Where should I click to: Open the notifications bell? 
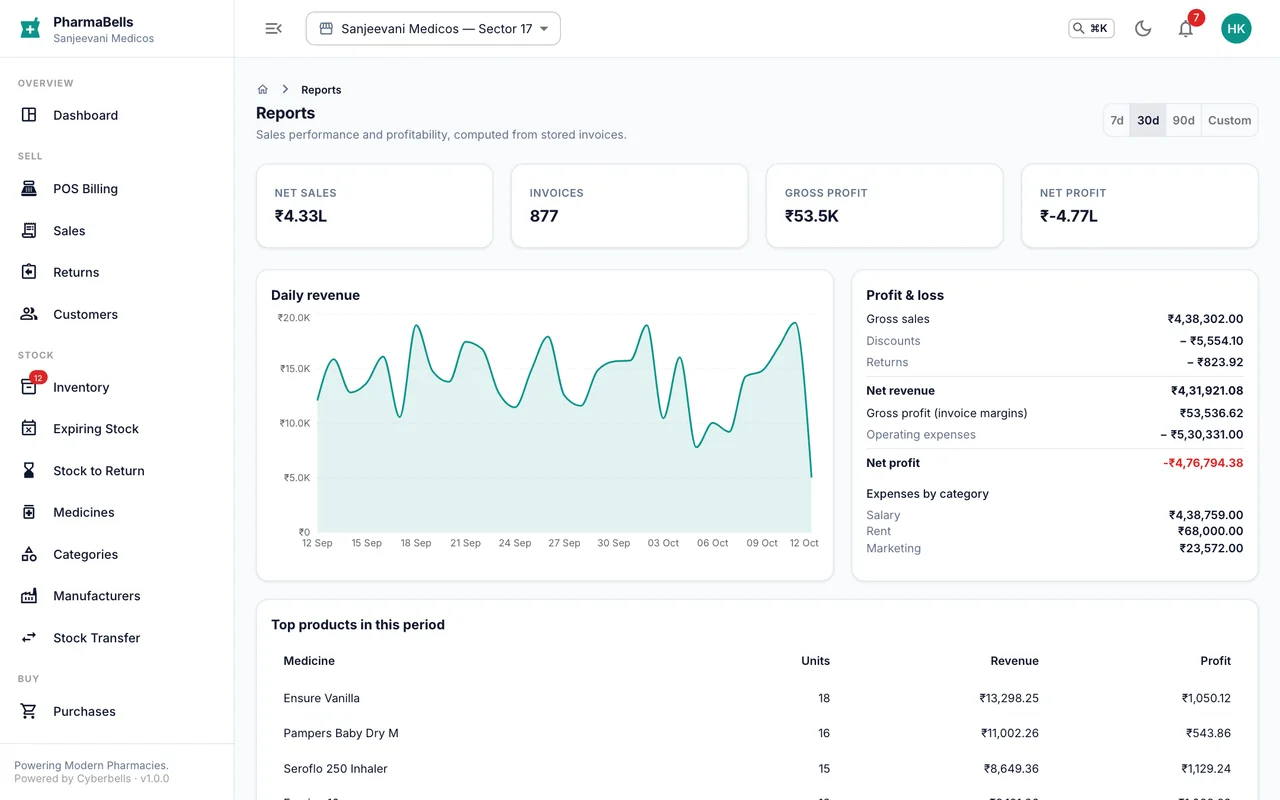click(1186, 29)
